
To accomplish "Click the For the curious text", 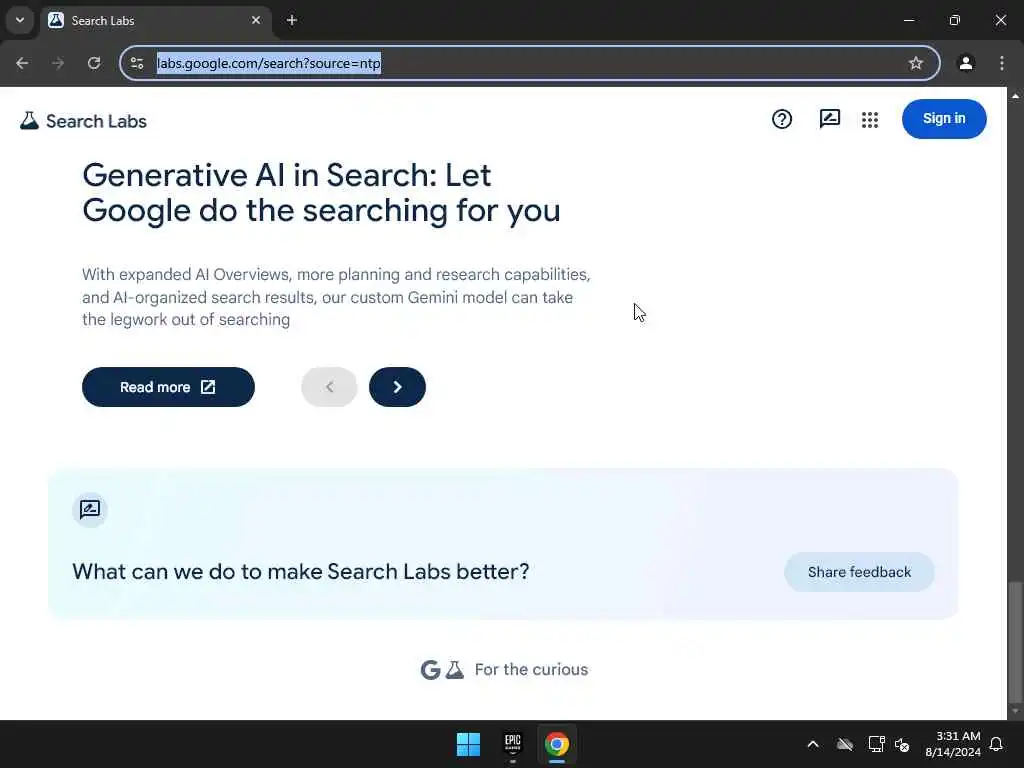I will [x=531, y=669].
